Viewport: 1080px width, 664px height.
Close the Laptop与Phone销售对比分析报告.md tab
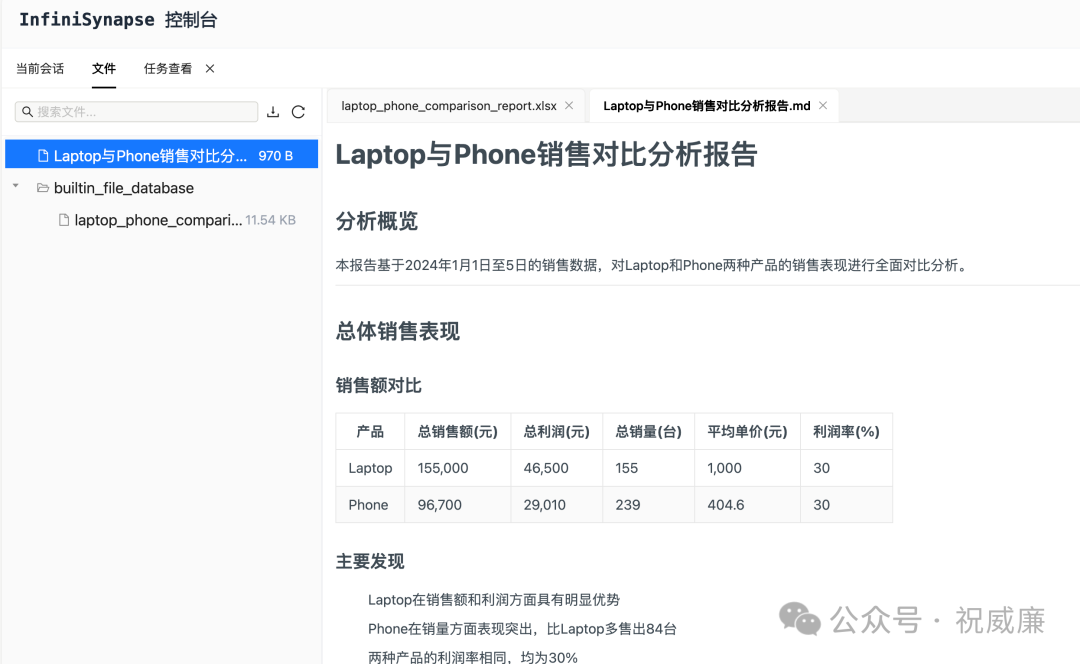[822, 105]
